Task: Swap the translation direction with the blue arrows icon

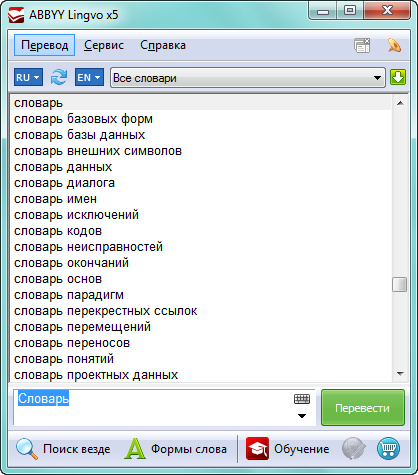Action: pyautogui.click(x=59, y=77)
